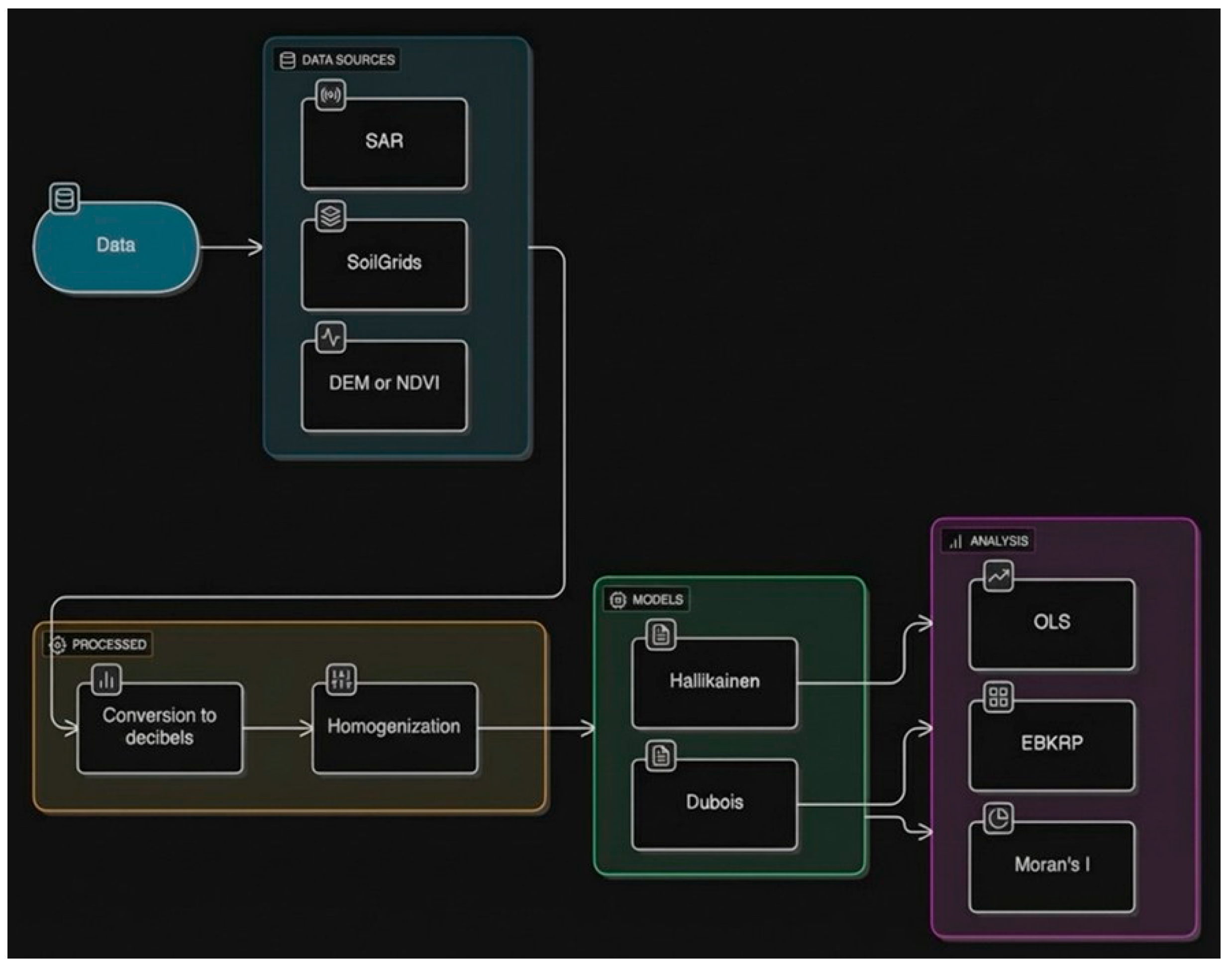Click the document icon on Hallikainen
Screen dimensions: 1232x972
click(x=660, y=634)
